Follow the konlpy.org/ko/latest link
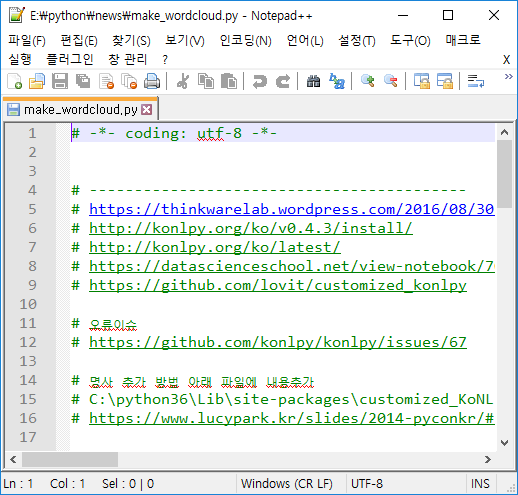 point(215,247)
